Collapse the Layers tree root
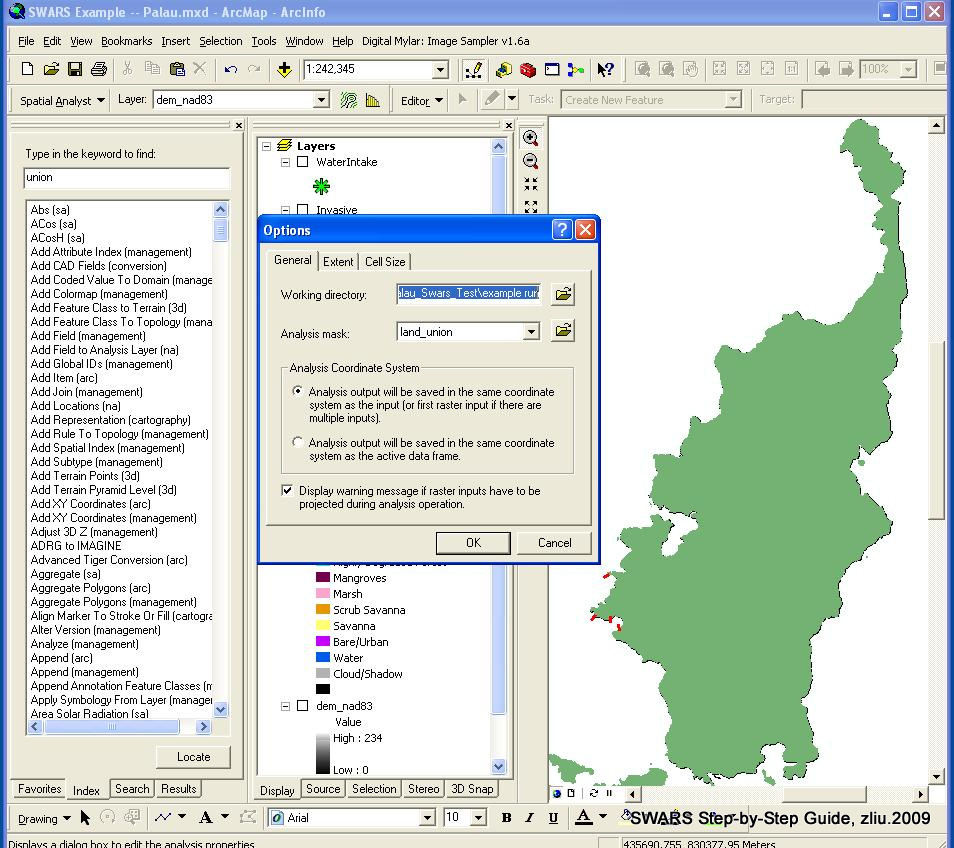 click(266, 146)
